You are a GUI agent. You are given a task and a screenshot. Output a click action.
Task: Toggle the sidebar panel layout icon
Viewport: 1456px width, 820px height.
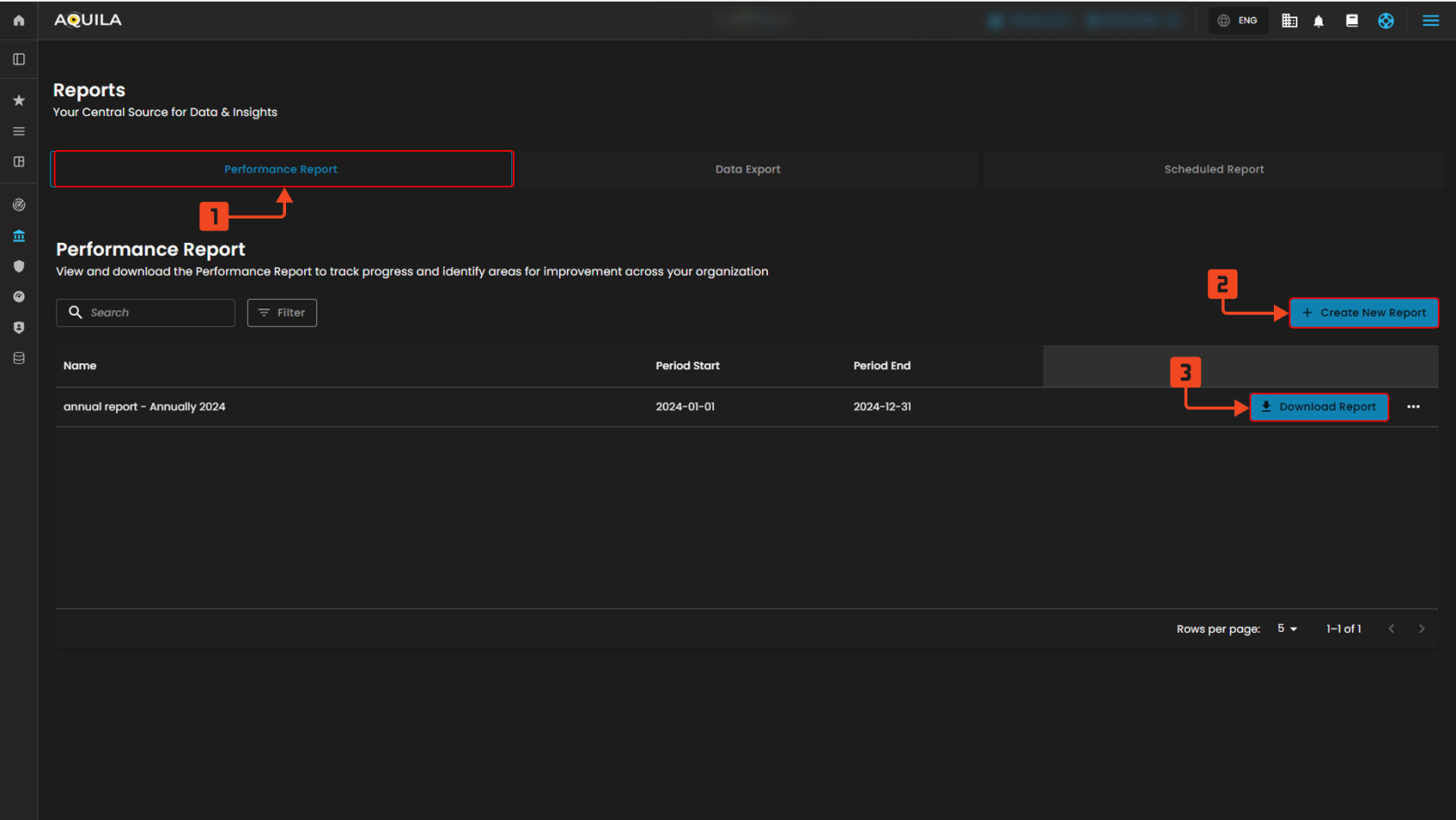18,59
